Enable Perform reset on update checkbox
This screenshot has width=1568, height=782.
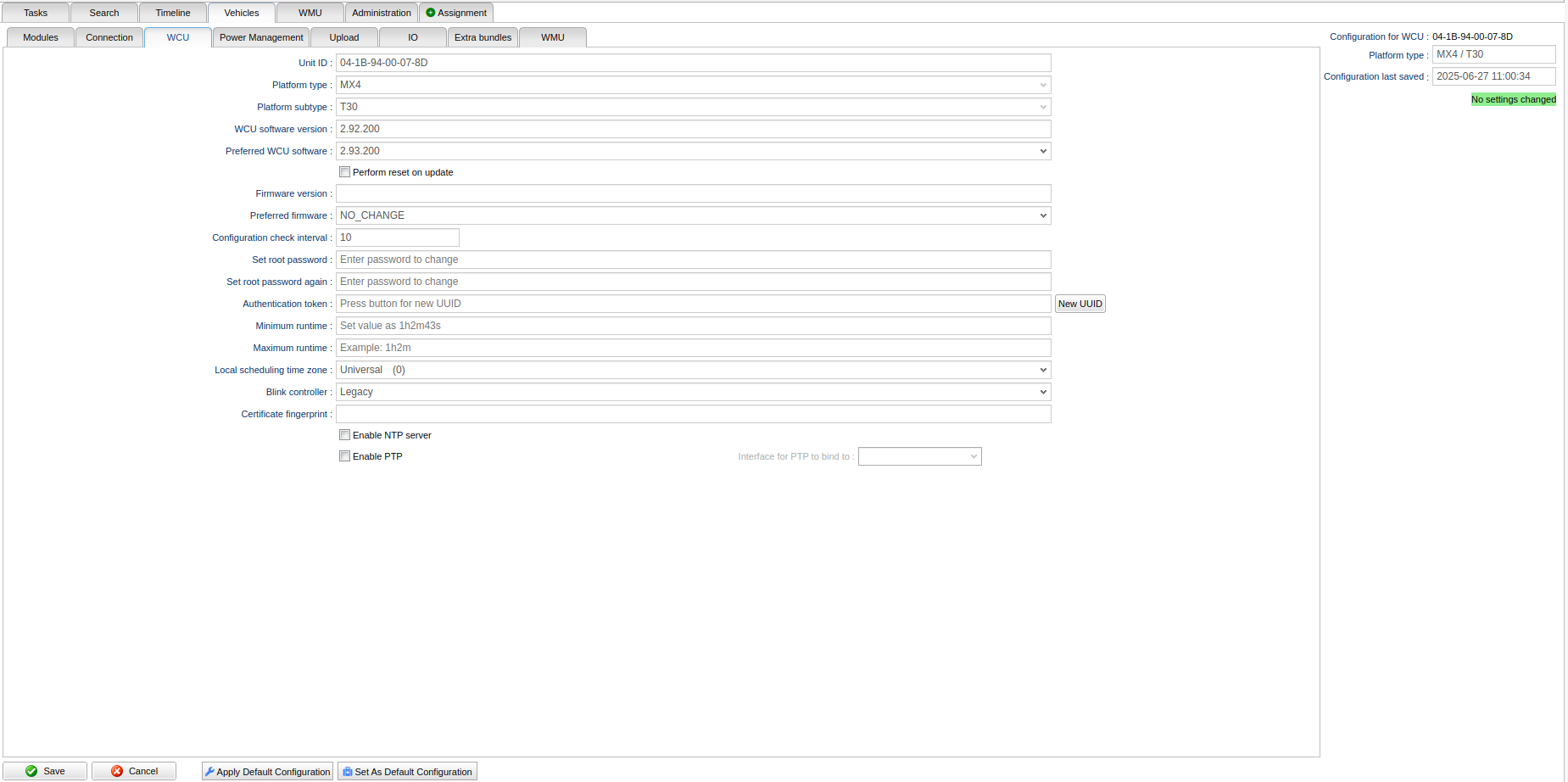click(x=345, y=172)
